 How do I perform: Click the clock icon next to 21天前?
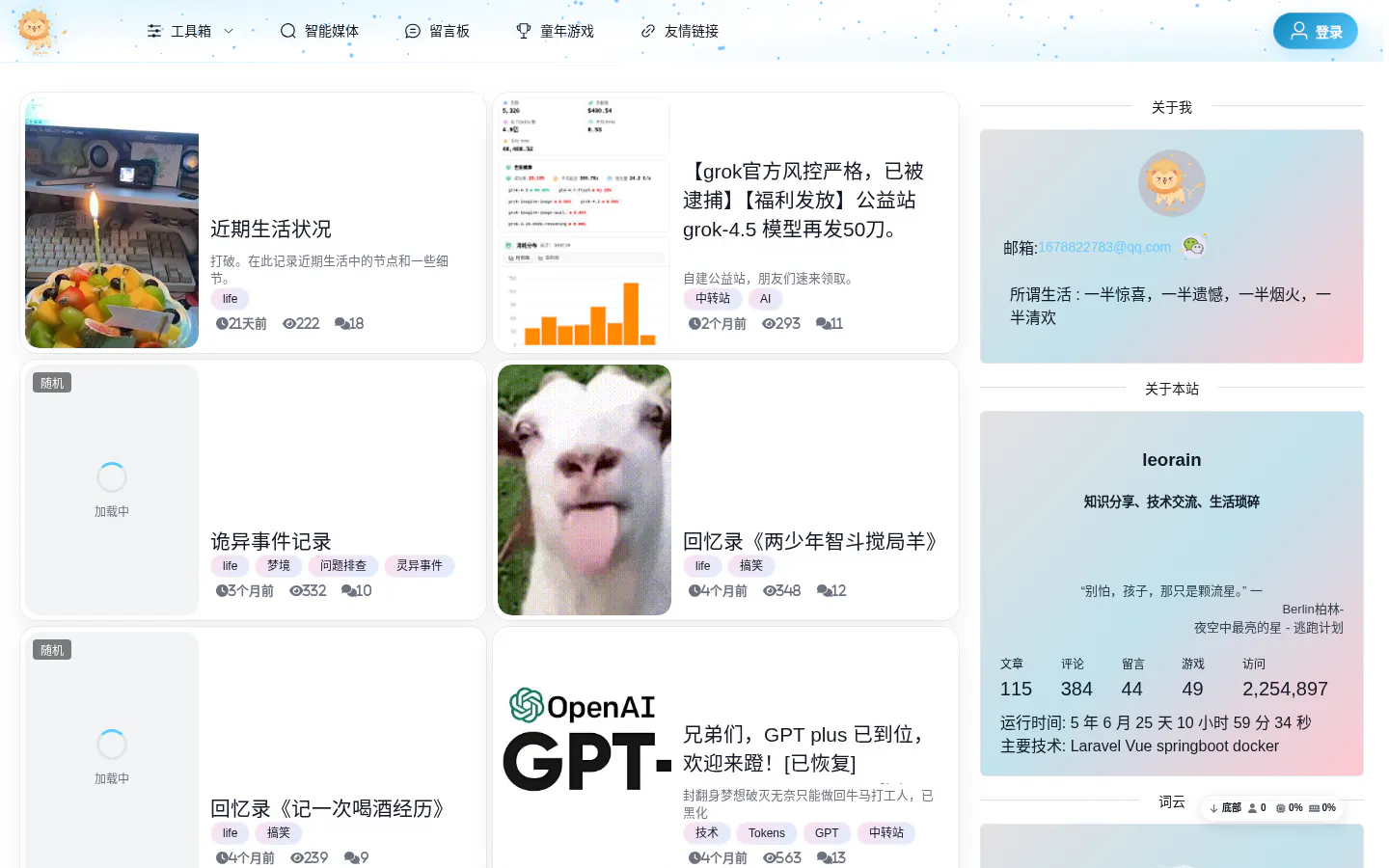click(222, 324)
